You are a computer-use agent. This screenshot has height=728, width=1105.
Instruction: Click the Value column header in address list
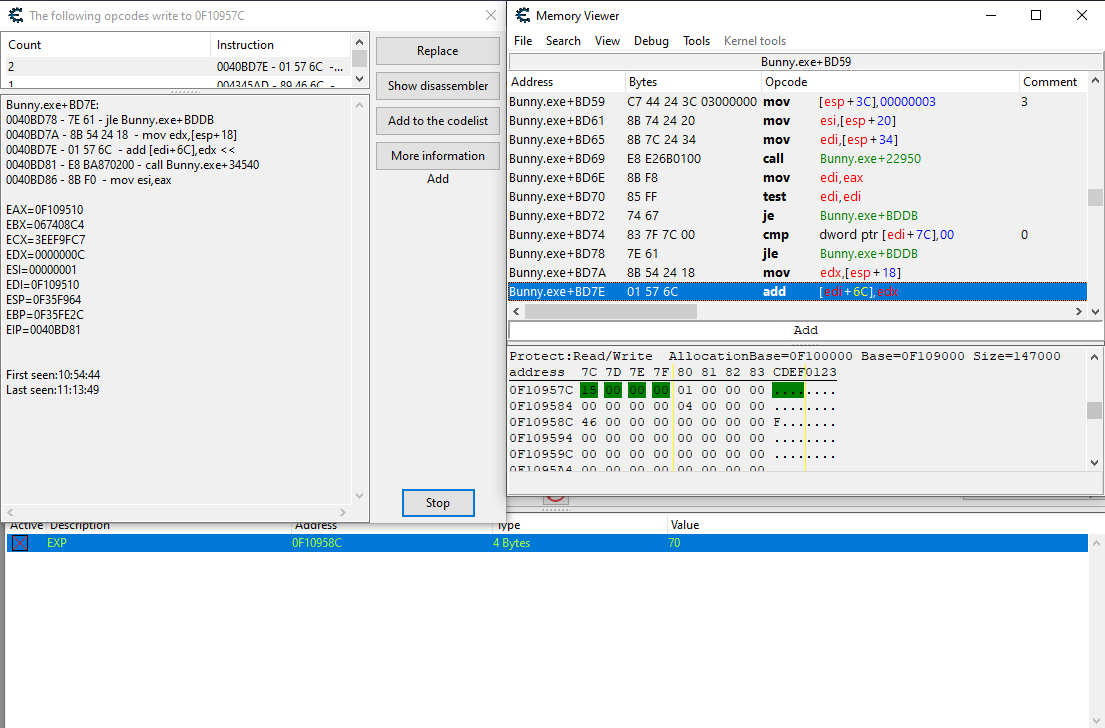point(685,525)
